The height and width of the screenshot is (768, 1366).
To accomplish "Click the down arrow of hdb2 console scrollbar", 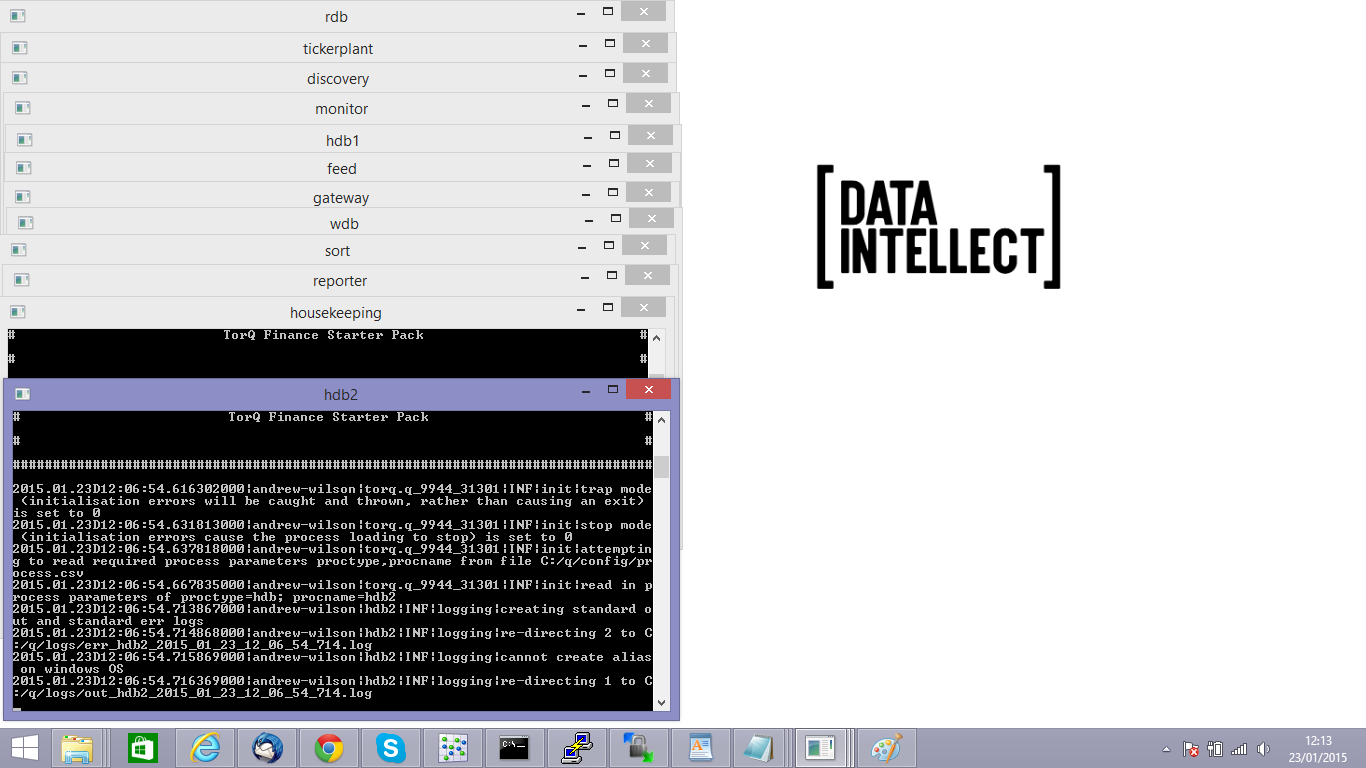I will pyautogui.click(x=661, y=703).
